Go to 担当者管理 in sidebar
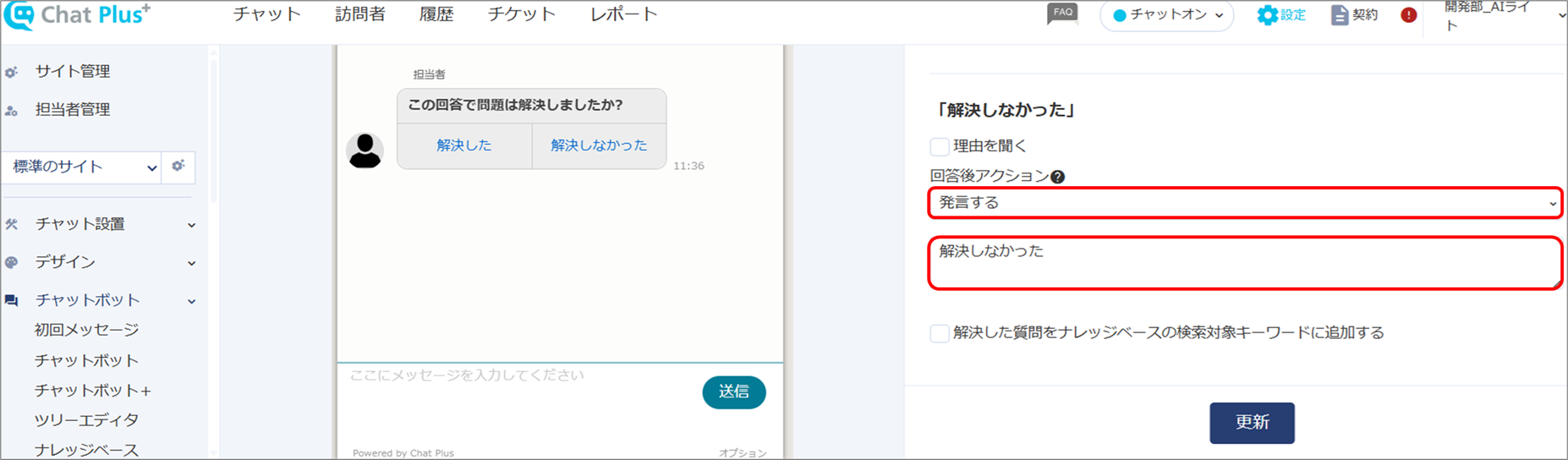This screenshot has width=1568, height=460. (x=73, y=110)
